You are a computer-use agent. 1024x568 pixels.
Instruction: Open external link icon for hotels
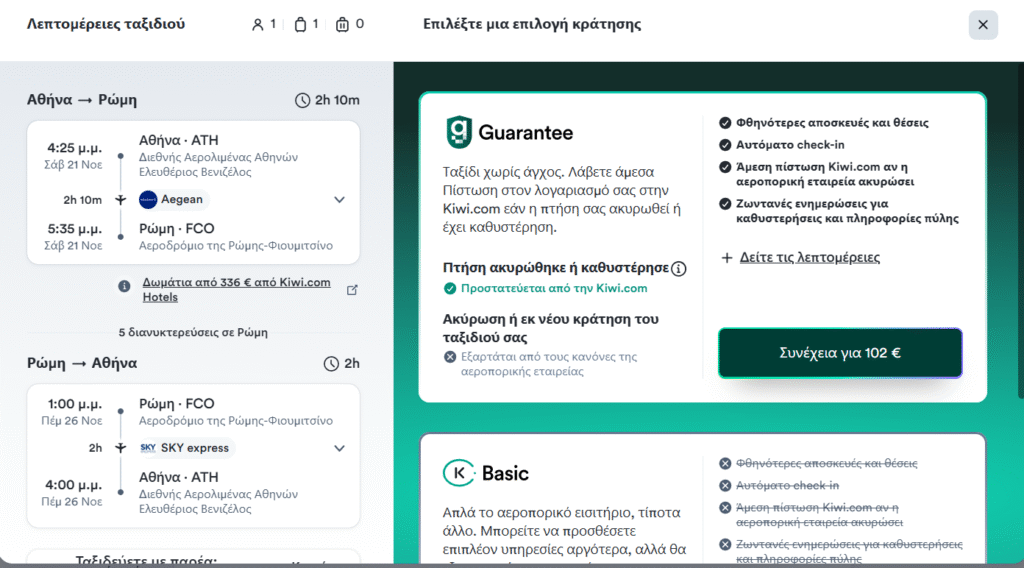[x=351, y=290]
